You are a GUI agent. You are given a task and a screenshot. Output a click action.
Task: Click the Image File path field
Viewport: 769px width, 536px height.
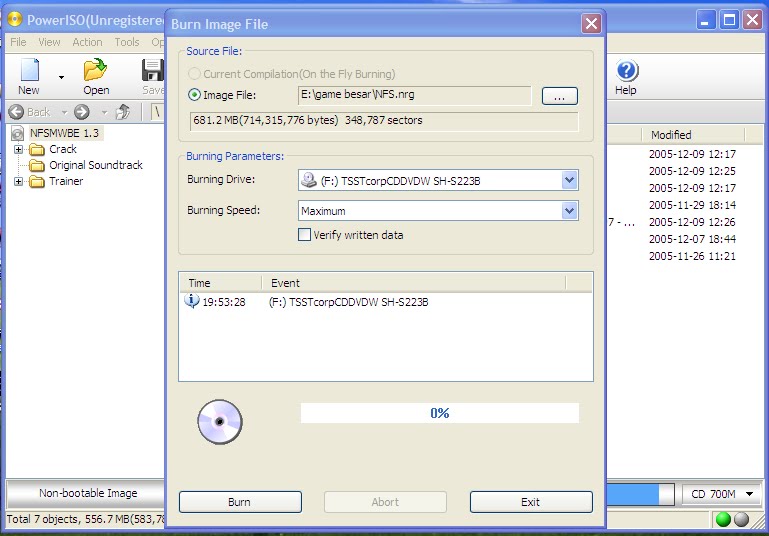[x=414, y=95]
